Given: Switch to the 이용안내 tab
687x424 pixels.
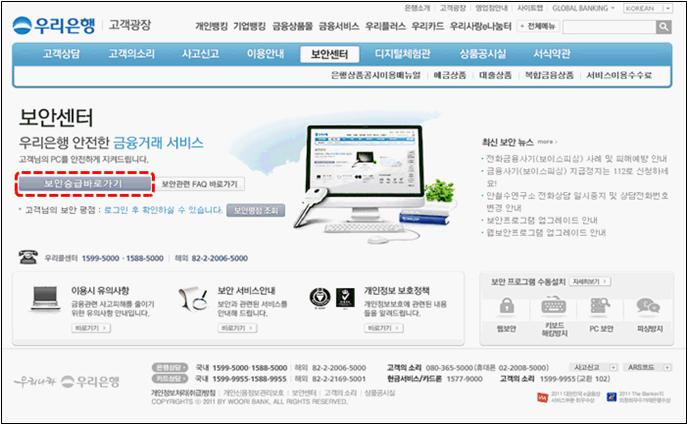Looking at the screenshot, I should click(x=266, y=54).
